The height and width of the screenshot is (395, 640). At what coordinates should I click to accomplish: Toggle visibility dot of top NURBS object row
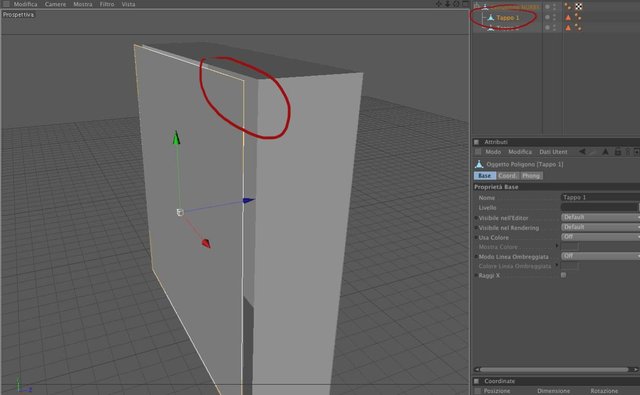pyautogui.click(x=547, y=7)
